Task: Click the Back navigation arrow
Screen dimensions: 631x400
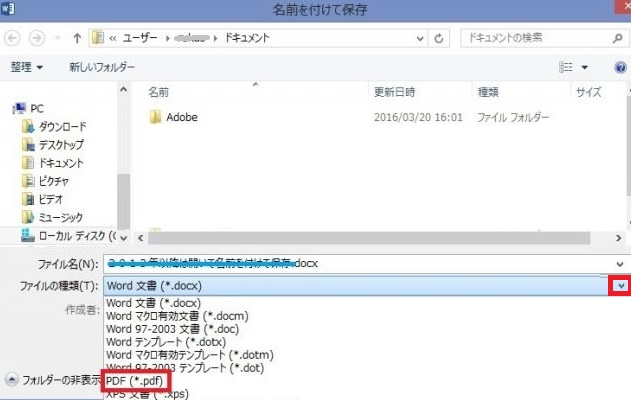Action: click(x=12, y=38)
